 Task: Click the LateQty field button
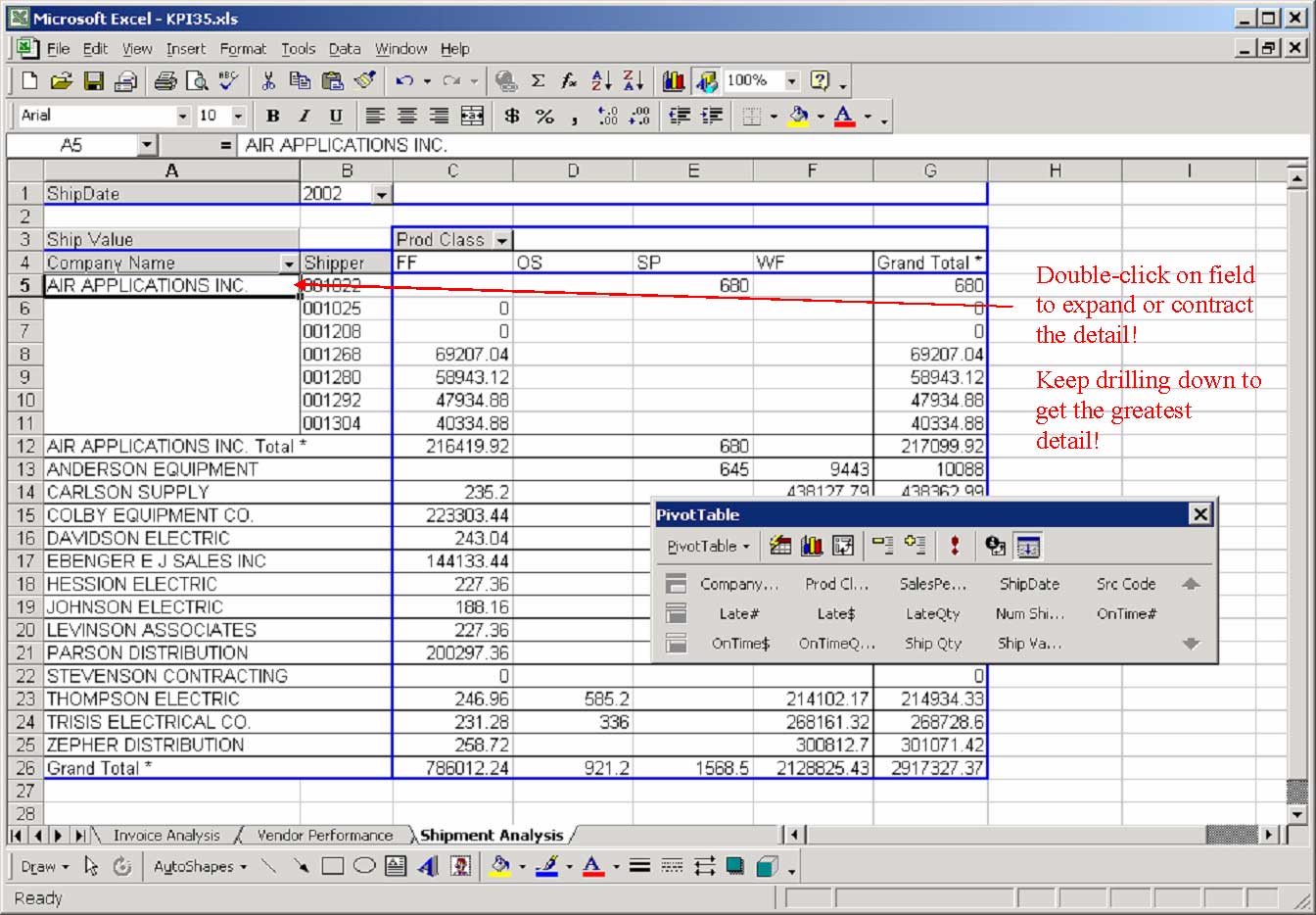coord(933,614)
